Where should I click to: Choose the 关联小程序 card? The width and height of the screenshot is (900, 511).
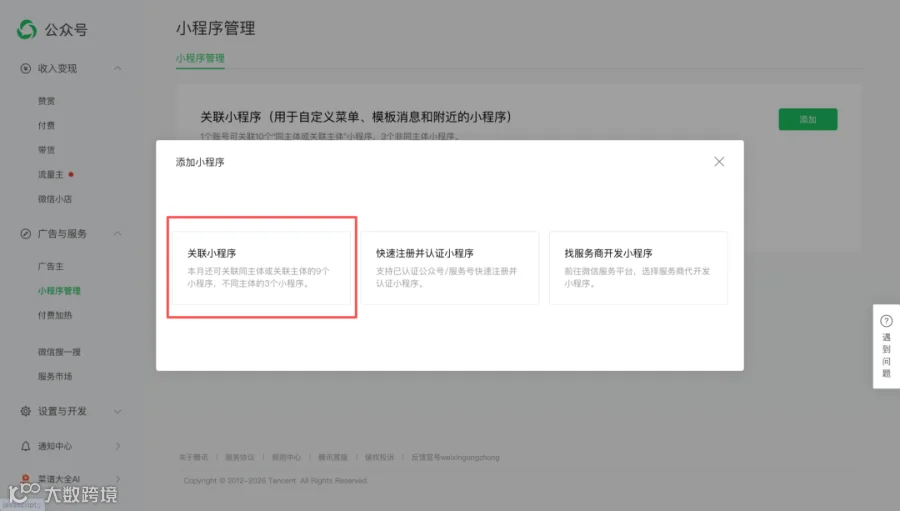pyautogui.click(x=262, y=268)
